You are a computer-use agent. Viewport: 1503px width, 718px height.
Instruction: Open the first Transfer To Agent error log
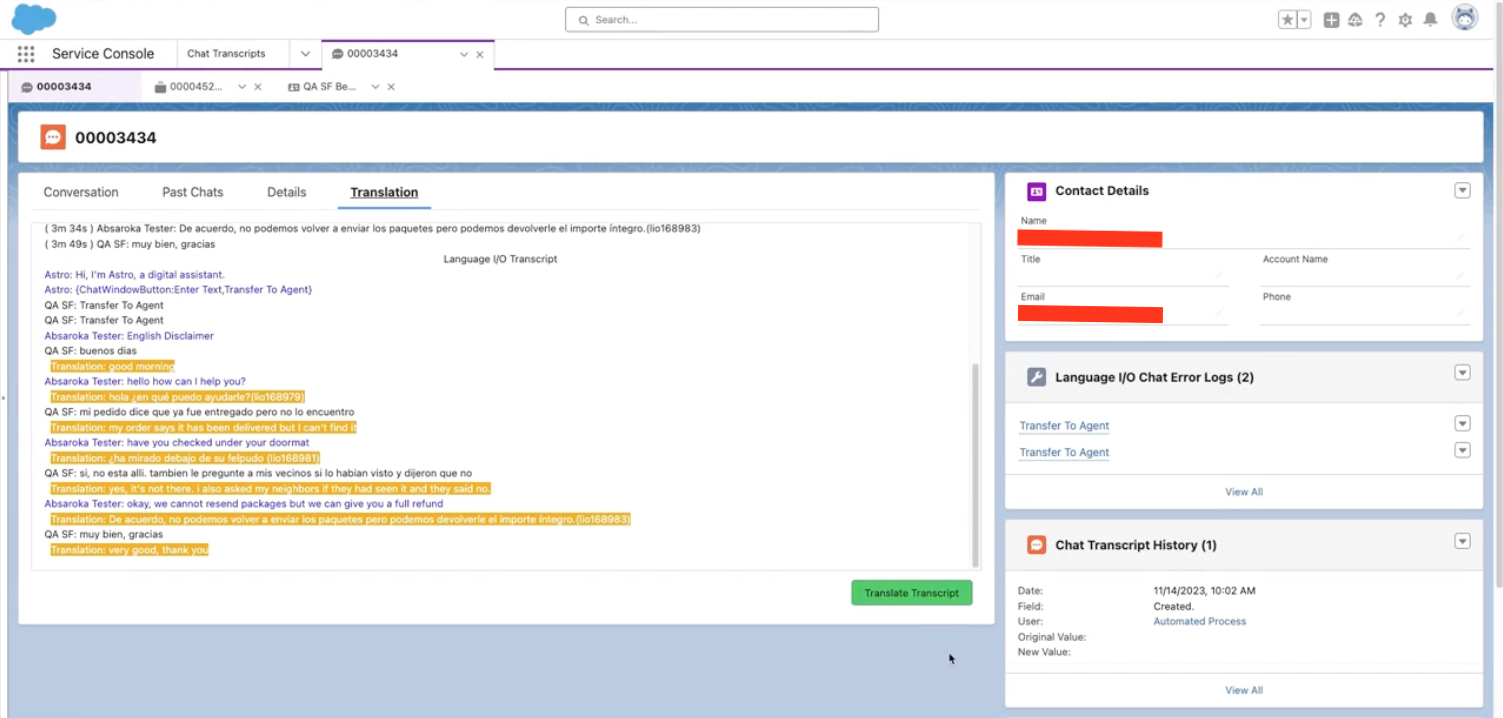point(1064,426)
